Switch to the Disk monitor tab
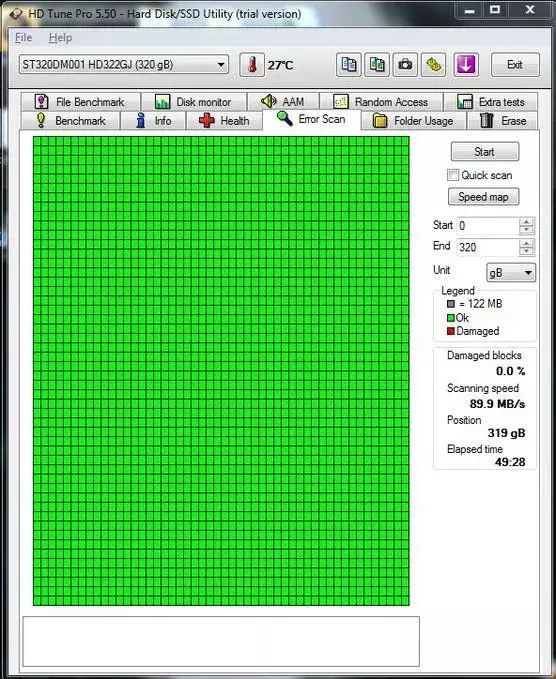 click(x=194, y=102)
